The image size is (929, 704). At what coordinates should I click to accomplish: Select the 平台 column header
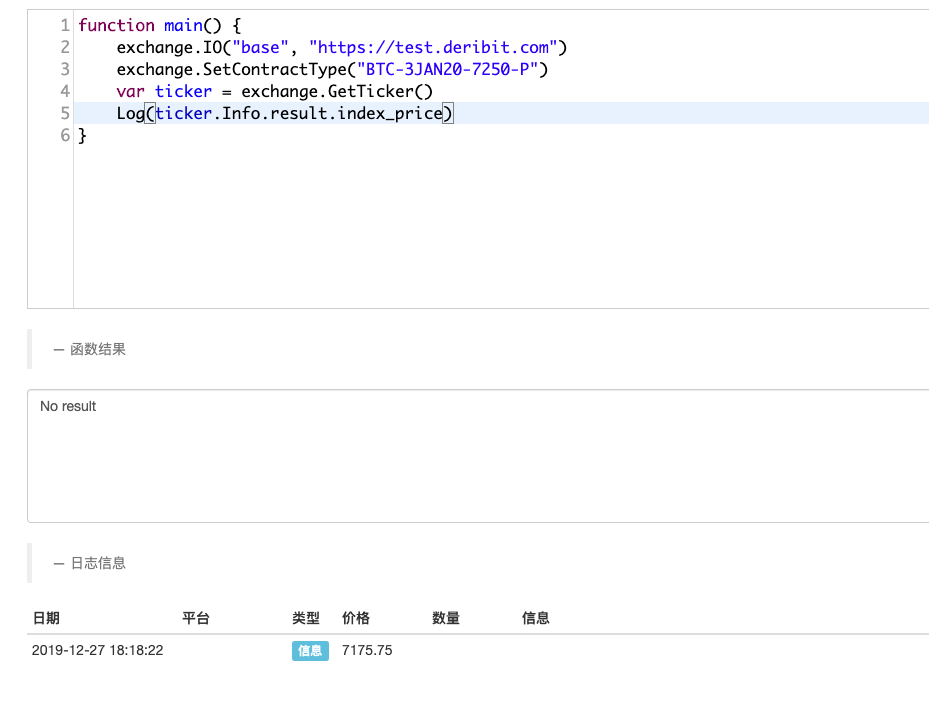(x=196, y=618)
